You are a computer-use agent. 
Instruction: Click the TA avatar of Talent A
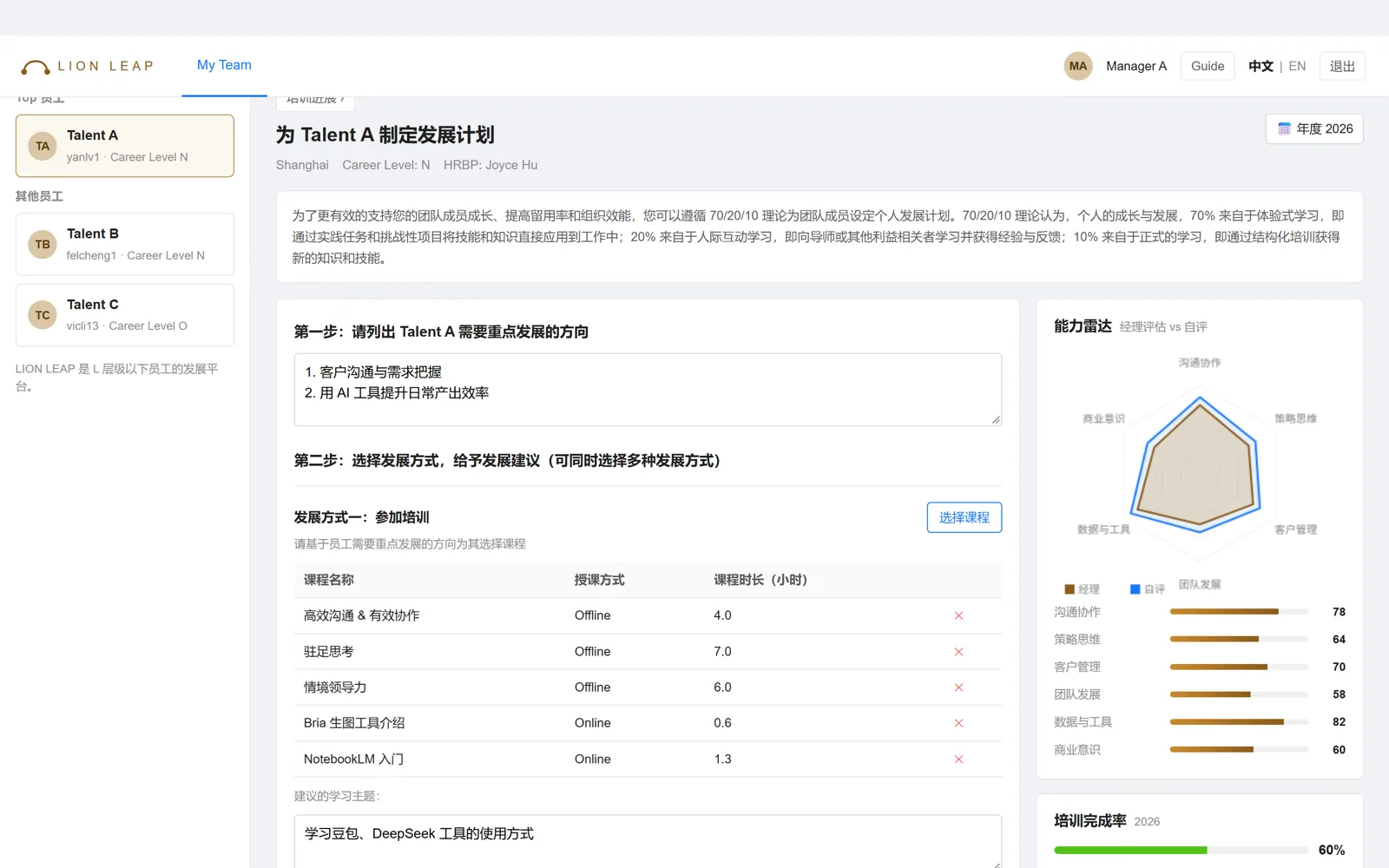(43, 146)
